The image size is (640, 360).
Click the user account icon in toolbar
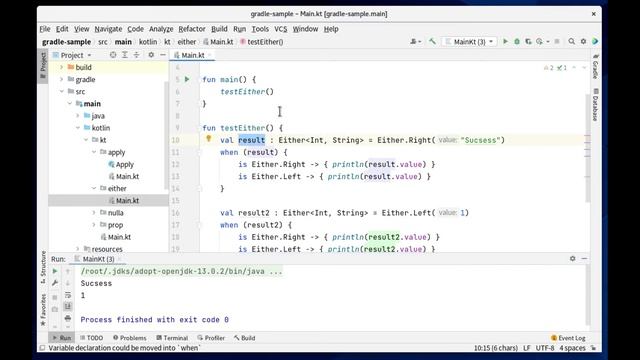pyautogui.click(x=415, y=42)
